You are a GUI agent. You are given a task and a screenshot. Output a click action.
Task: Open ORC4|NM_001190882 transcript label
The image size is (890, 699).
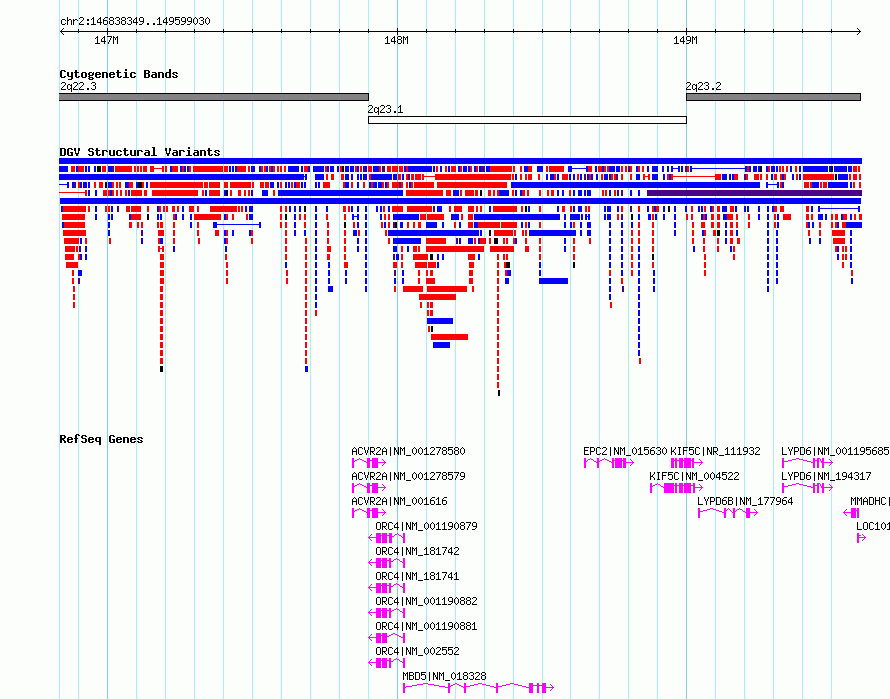click(x=426, y=601)
